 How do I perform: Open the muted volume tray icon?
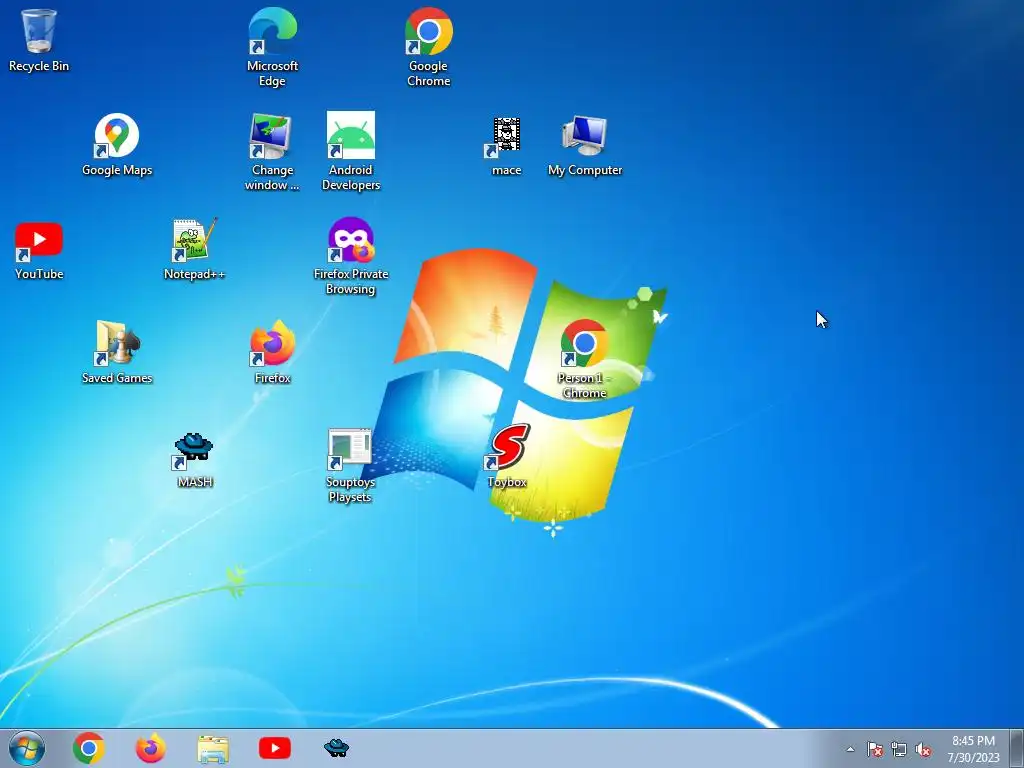pyautogui.click(x=923, y=749)
